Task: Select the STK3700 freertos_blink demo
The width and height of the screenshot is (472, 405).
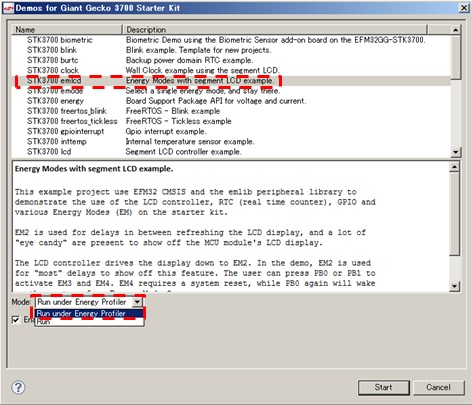Action: tap(67, 111)
